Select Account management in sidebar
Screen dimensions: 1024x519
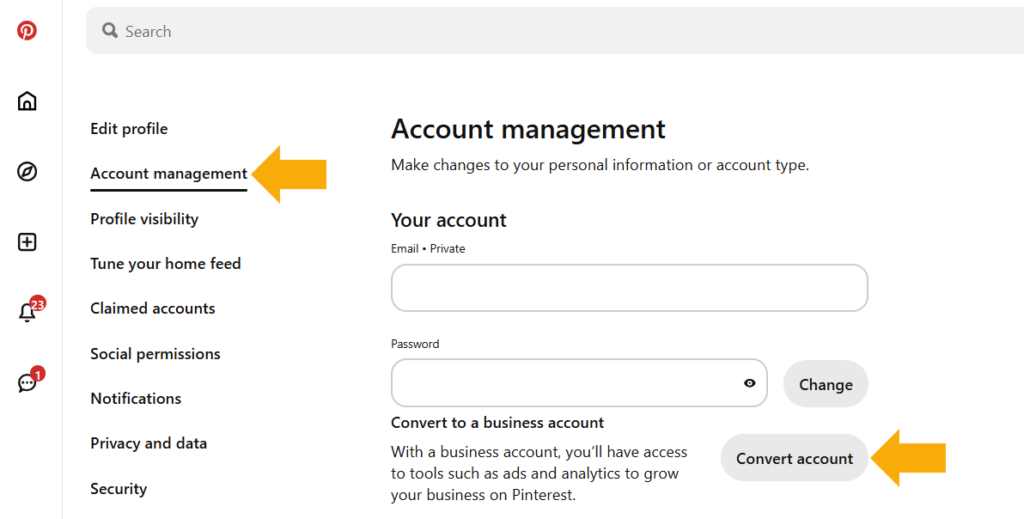(168, 174)
